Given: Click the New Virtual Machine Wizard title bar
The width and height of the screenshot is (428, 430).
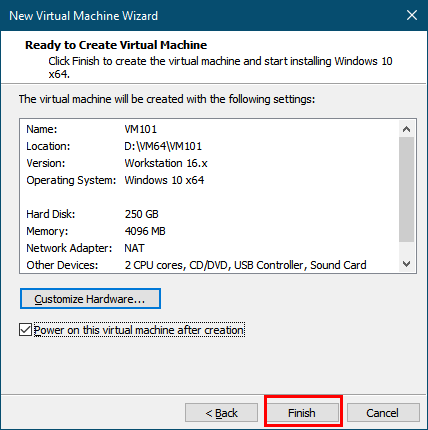Looking at the screenshot, I should 200,15.
